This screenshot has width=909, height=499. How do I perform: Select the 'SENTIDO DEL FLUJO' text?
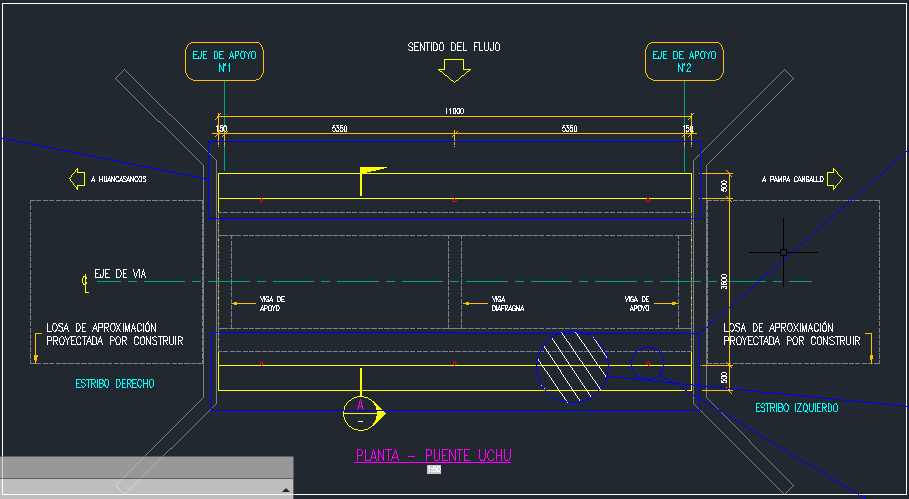pos(454,47)
